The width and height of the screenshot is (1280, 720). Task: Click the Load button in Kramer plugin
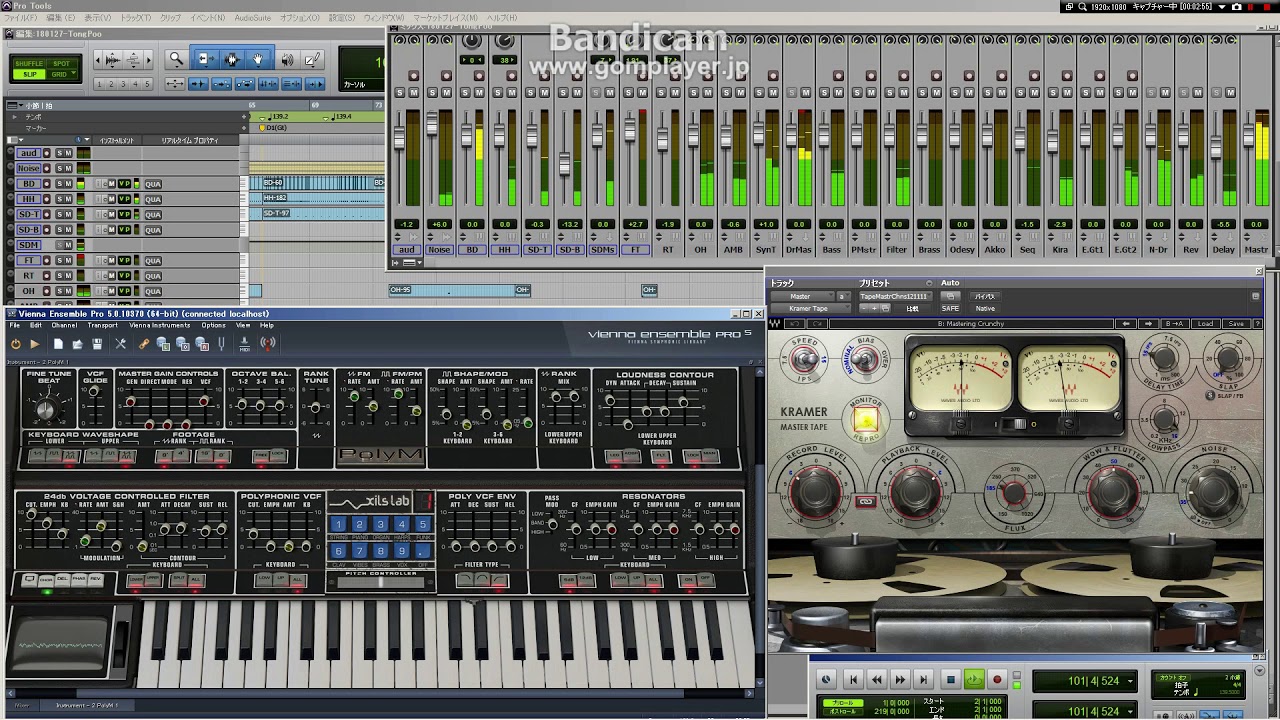1206,324
